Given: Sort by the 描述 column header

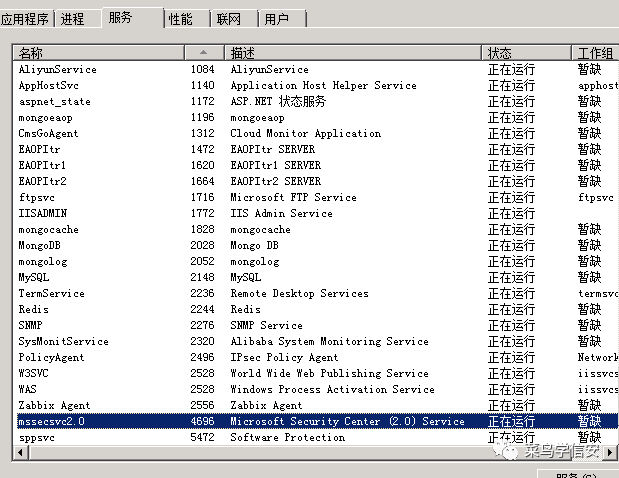Looking at the screenshot, I should click(353, 52).
